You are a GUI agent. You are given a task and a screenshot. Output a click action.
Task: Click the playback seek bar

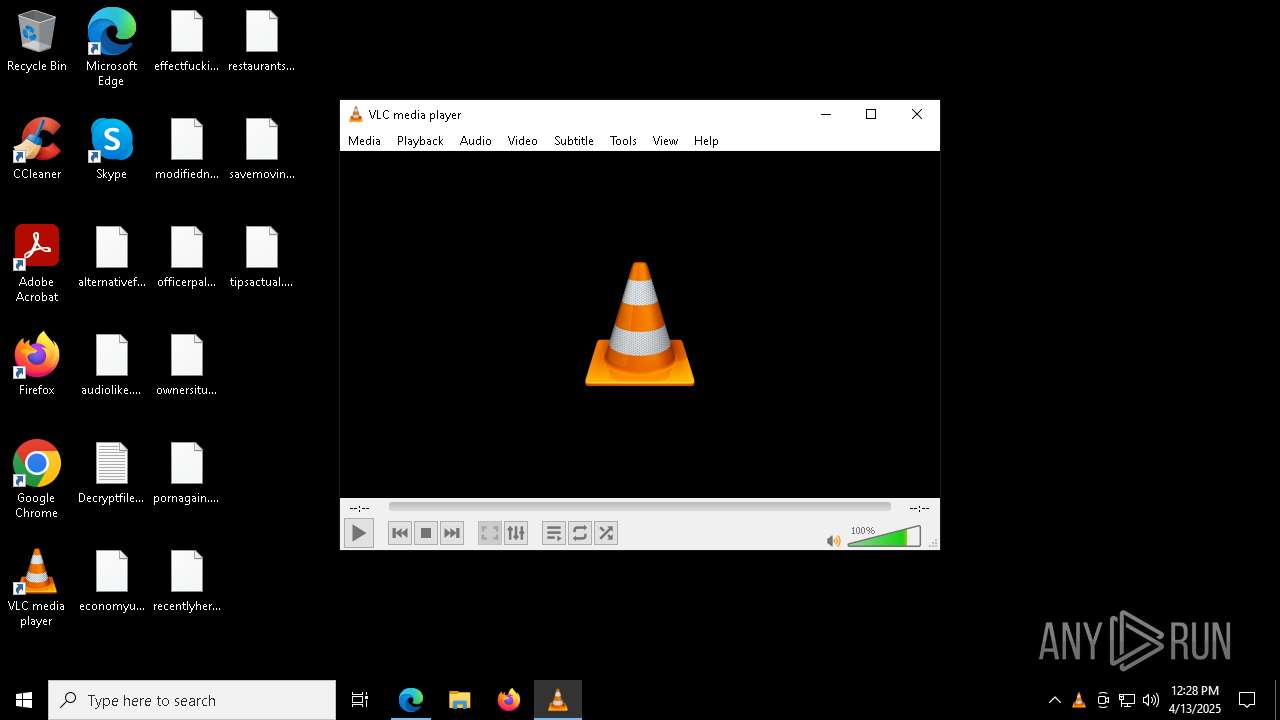pos(639,507)
